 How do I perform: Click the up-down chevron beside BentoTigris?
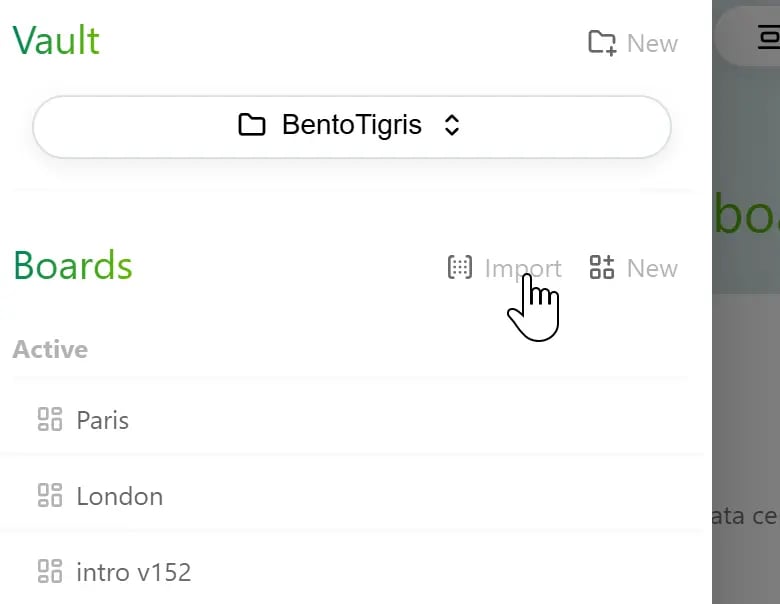[452, 125]
